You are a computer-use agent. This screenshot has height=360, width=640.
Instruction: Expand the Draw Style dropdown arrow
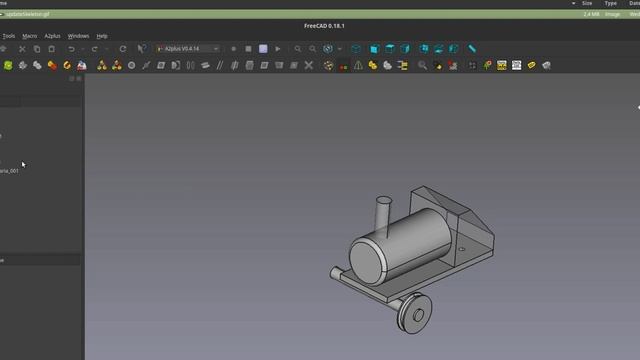pos(340,49)
